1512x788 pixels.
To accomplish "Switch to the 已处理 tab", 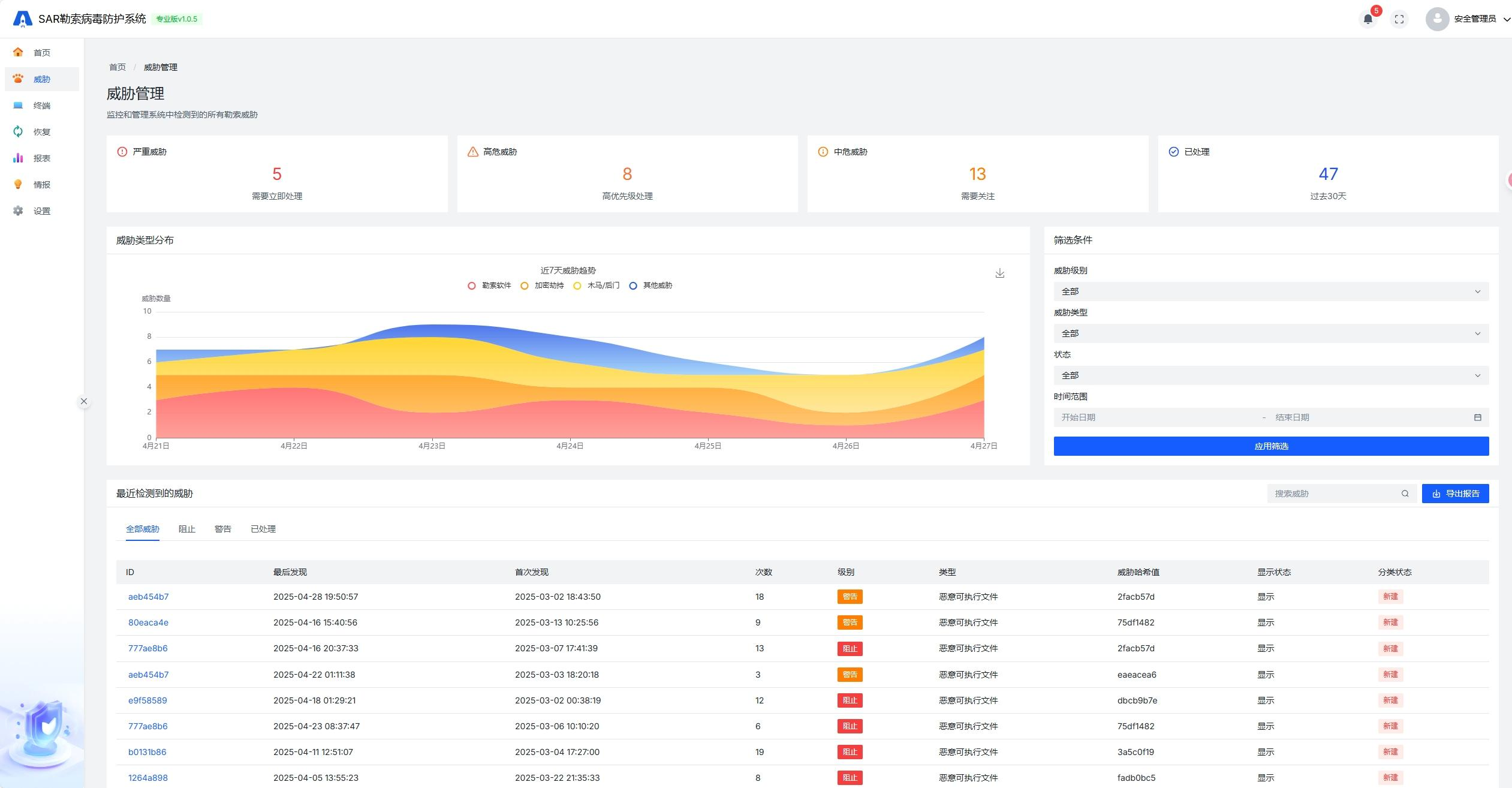I will [x=263, y=529].
